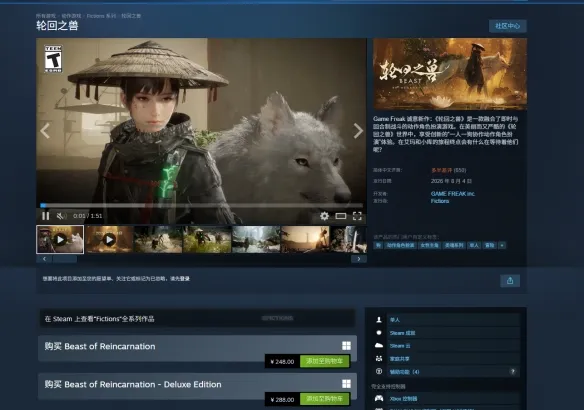Show the next media with right arrow

click(x=358, y=131)
